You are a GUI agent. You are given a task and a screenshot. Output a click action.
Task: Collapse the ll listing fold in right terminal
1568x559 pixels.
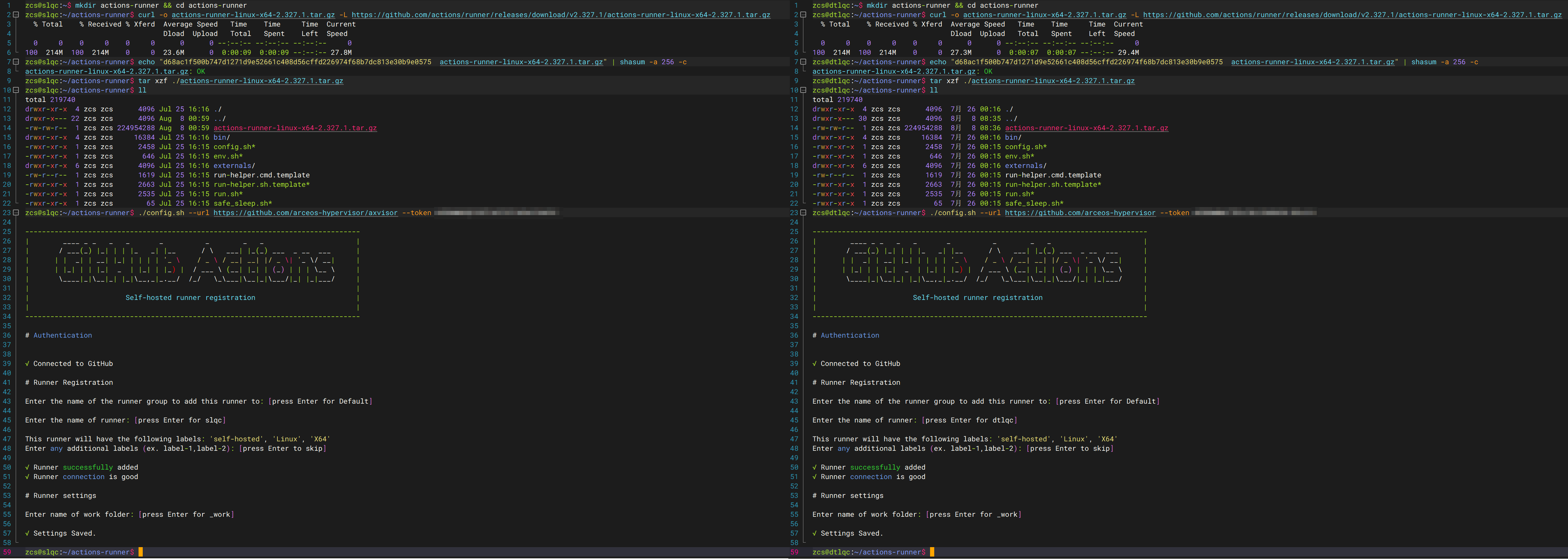tap(803, 90)
